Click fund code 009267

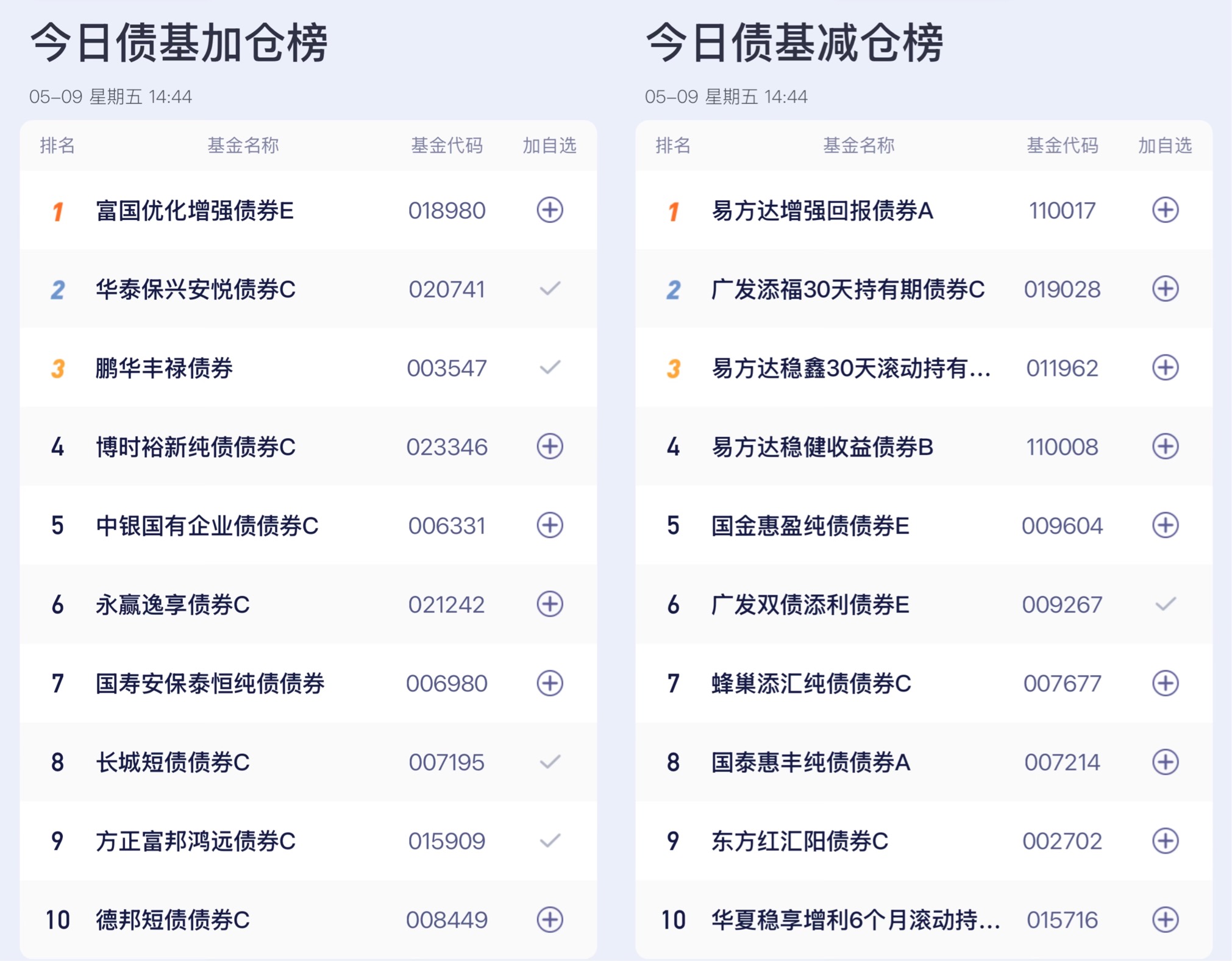(1063, 605)
